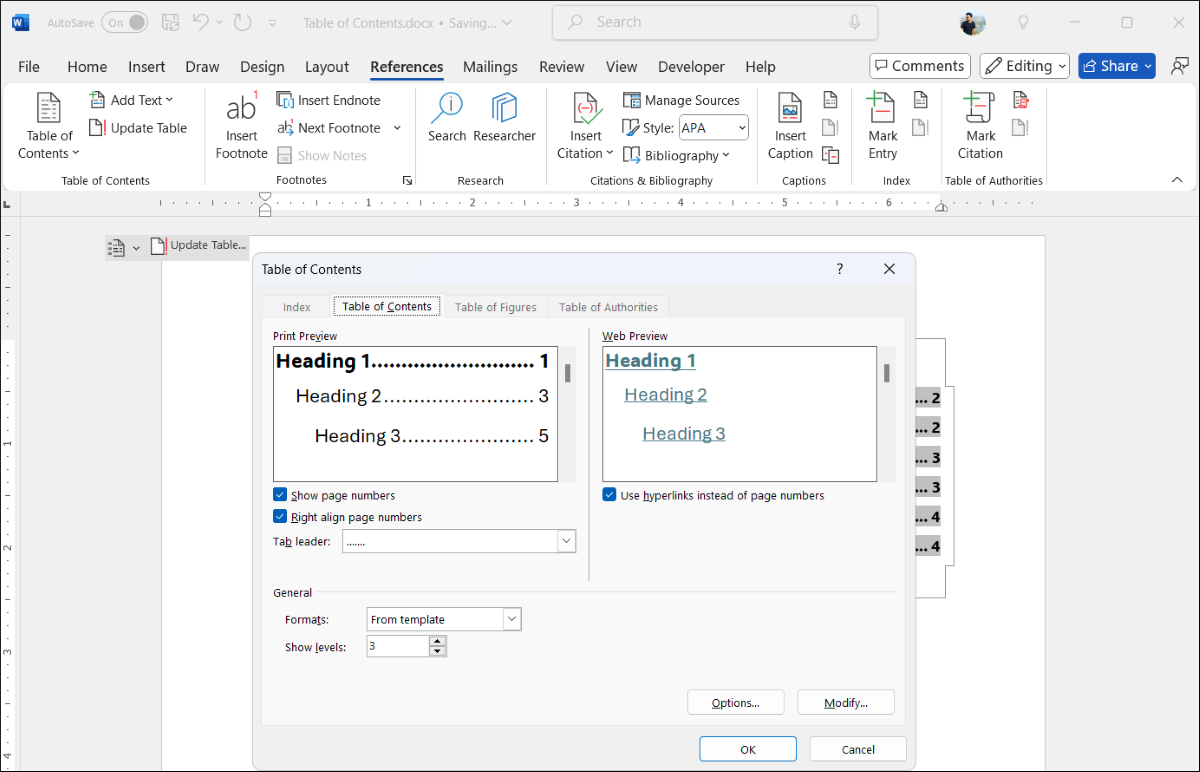Click the Undo arrow in title bar

click(x=200, y=22)
